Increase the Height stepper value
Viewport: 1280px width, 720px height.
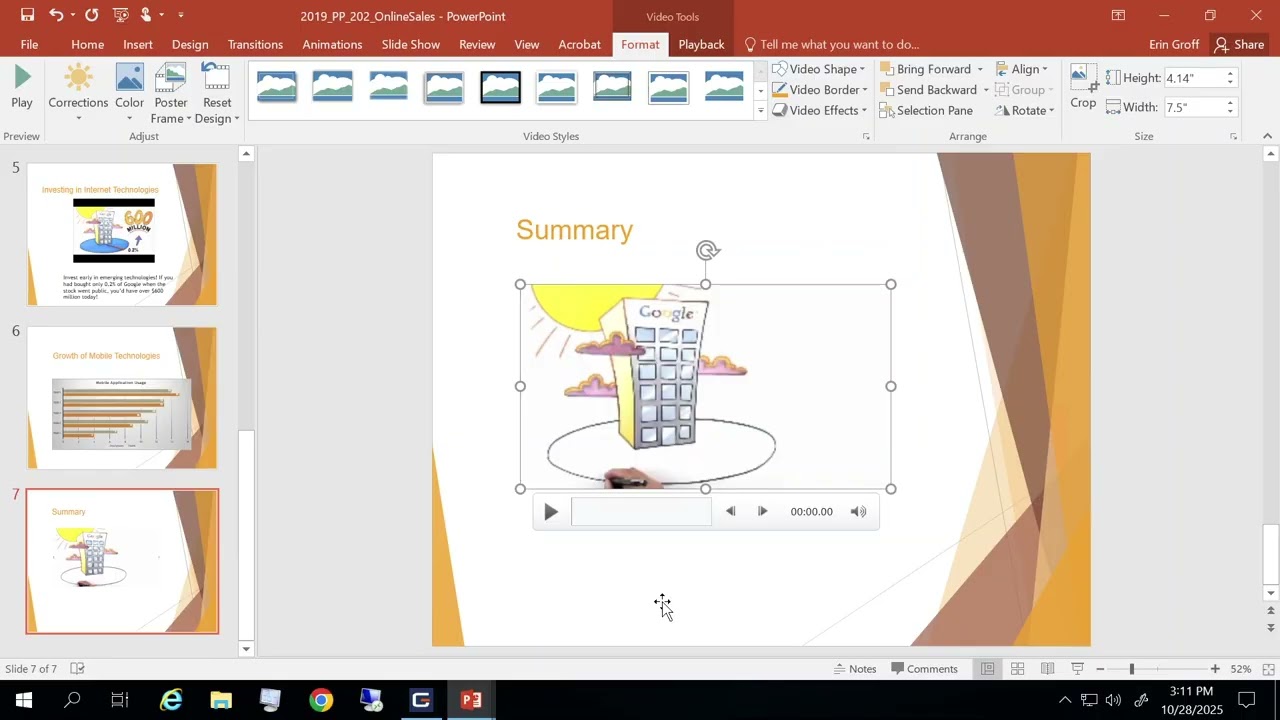tap(1230, 73)
